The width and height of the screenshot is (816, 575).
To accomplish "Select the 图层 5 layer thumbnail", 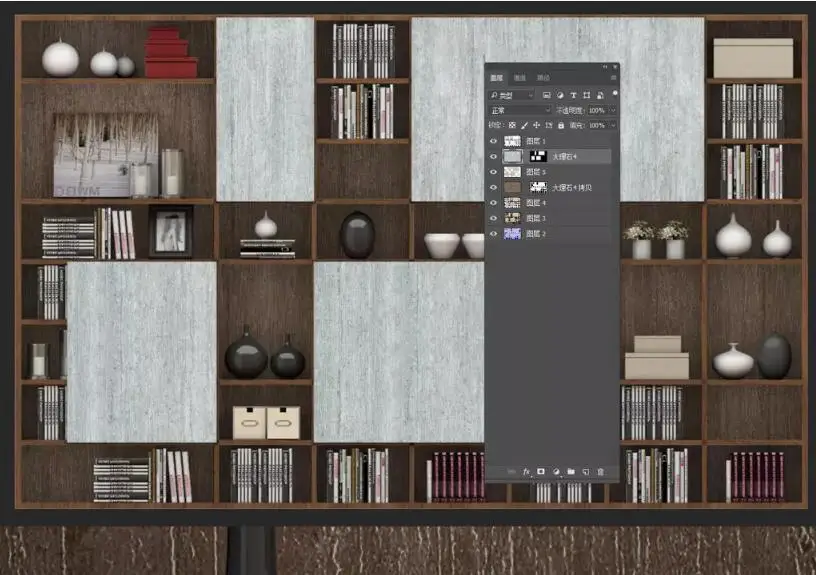I will pyautogui.click(x=512, y=172).
